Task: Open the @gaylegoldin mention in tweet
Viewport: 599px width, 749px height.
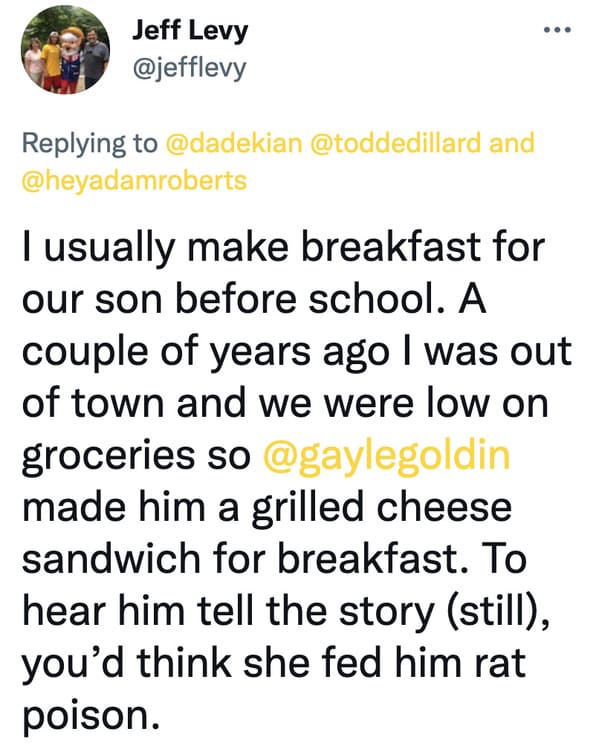Action: 386,456
